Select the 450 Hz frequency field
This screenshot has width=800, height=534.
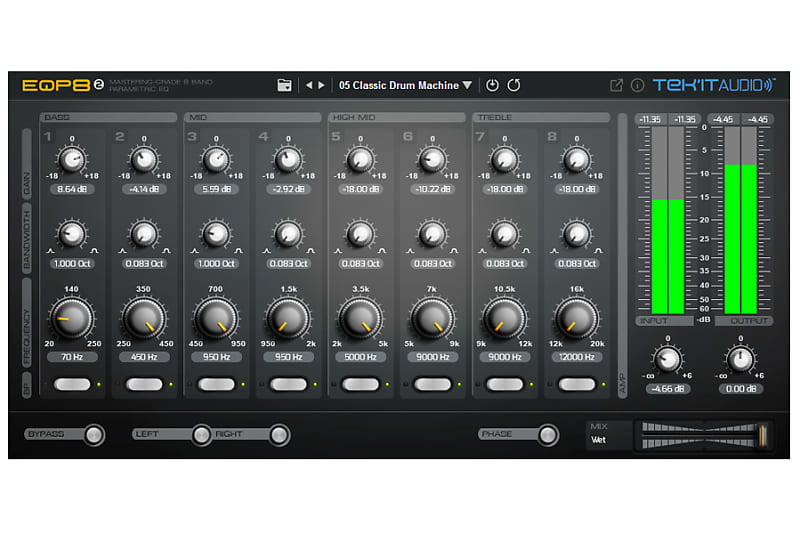click(144, 357)
